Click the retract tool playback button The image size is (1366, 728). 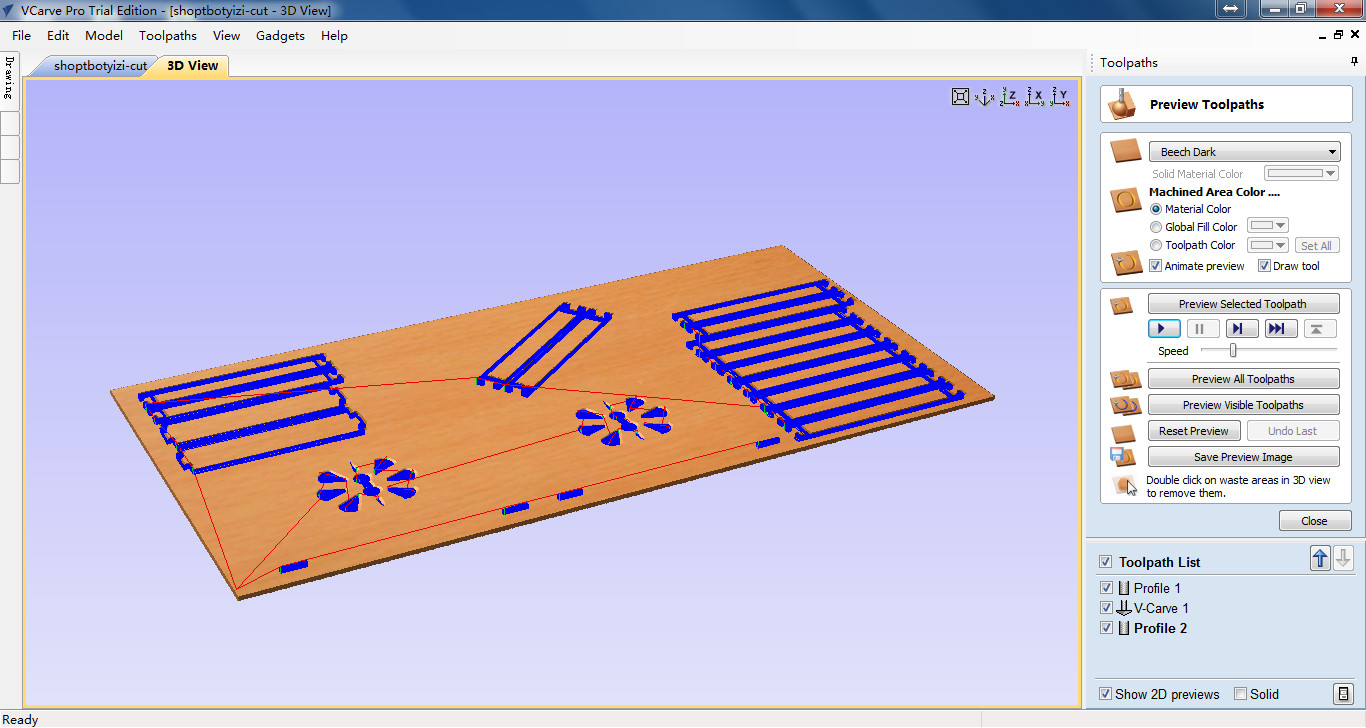tap(1320, 329)
